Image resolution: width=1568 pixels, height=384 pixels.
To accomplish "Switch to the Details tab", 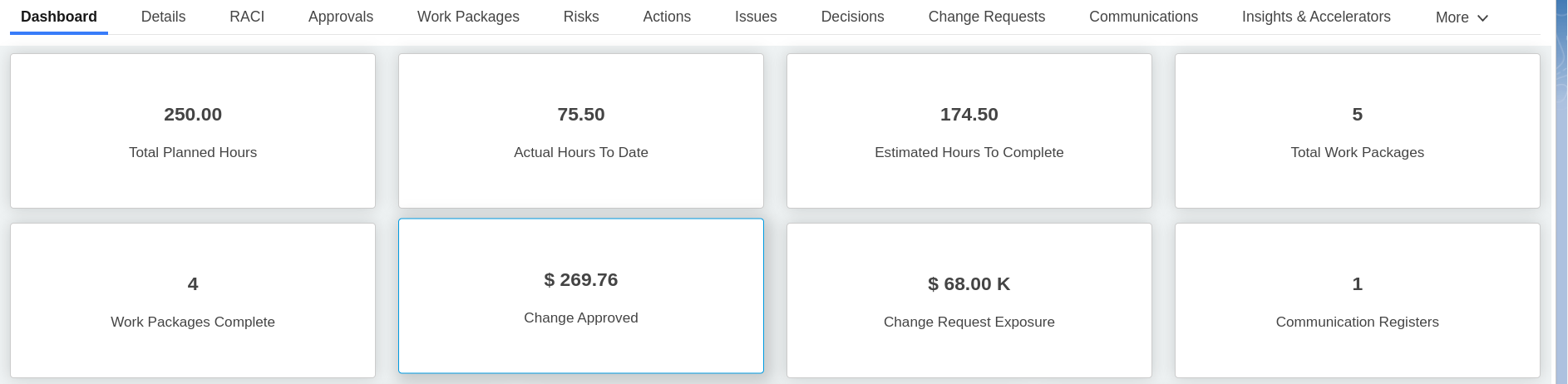I will coord(163,17).
